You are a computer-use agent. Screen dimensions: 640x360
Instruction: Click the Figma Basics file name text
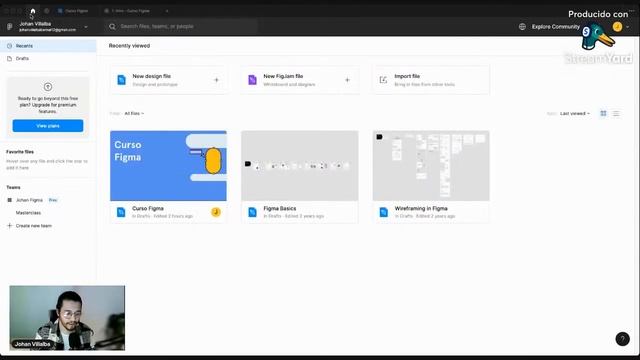pos(280,208)
